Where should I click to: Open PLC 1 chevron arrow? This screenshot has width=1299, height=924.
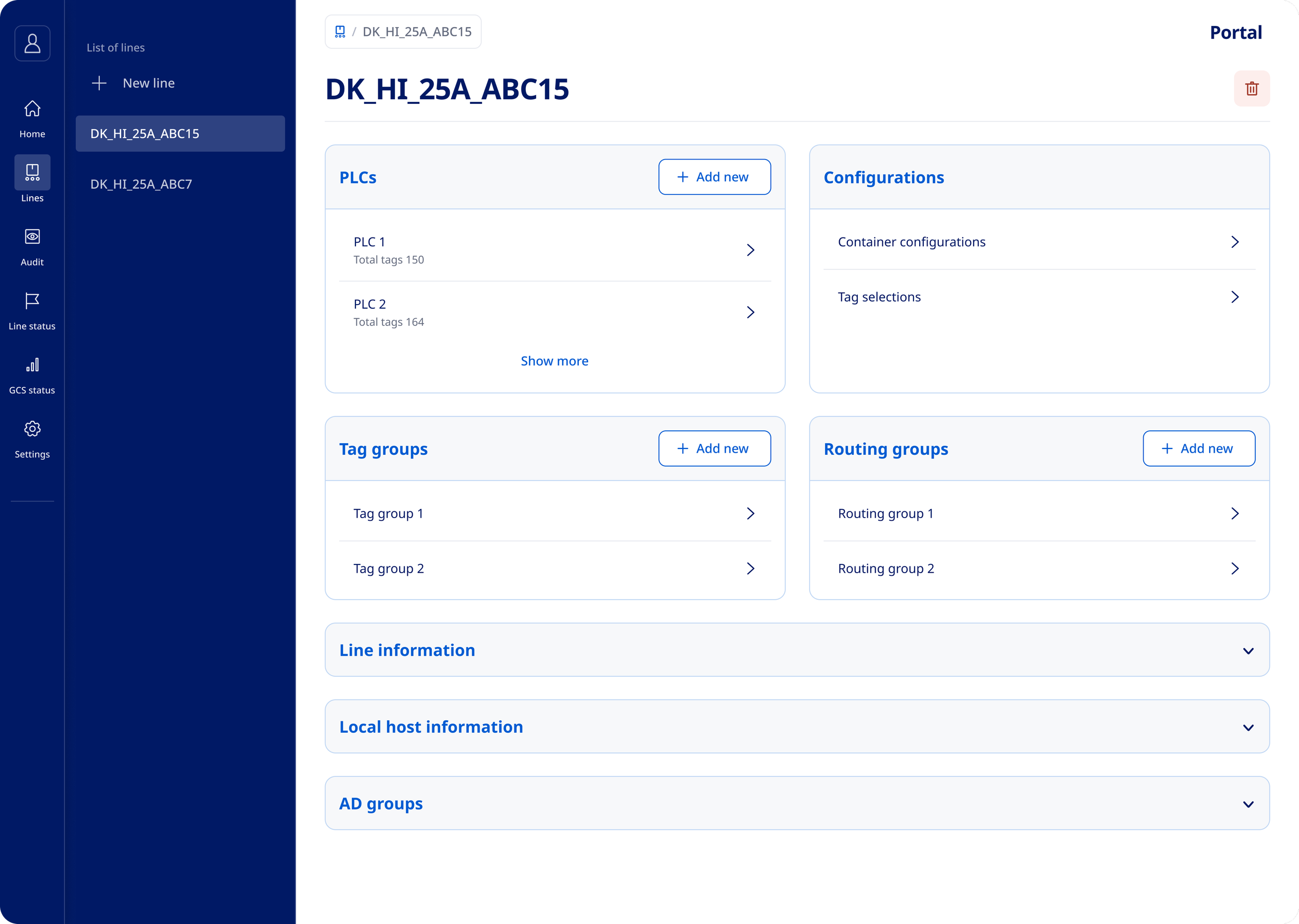[x=750, y=250]
